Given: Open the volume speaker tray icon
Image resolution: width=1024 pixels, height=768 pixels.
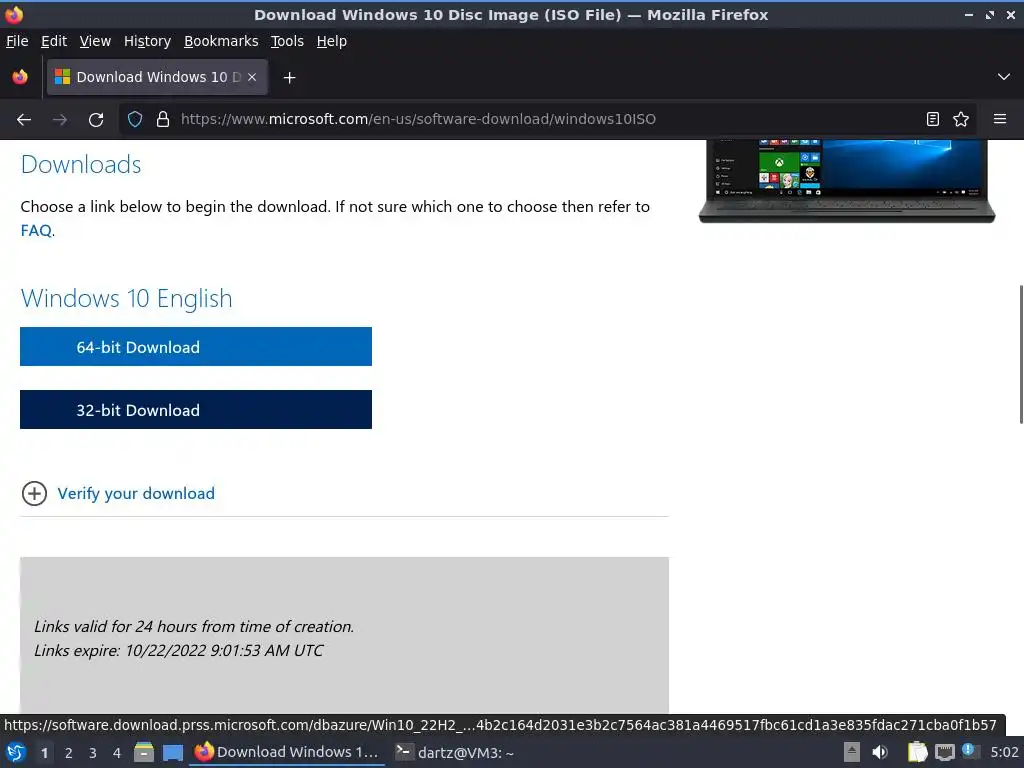Looking at the screenshot, I should click(880, 752).
